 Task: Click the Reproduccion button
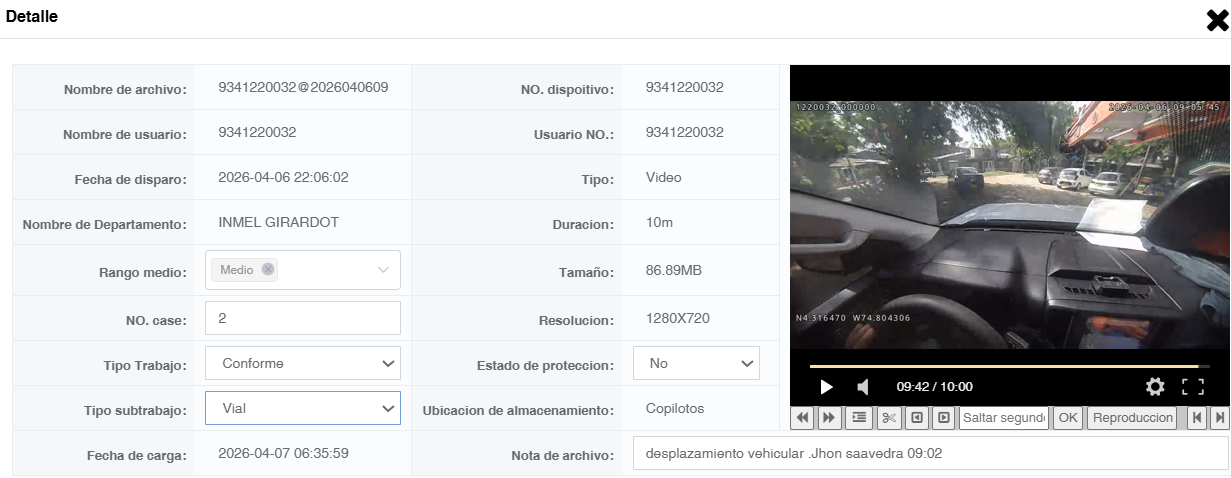pyautogui.click(x=1131, y=417)
